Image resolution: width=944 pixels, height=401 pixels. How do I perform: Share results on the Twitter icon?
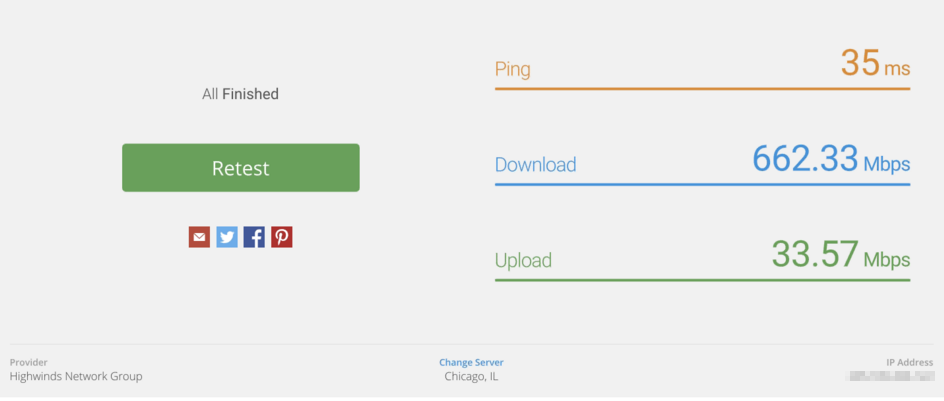(227, 237)
